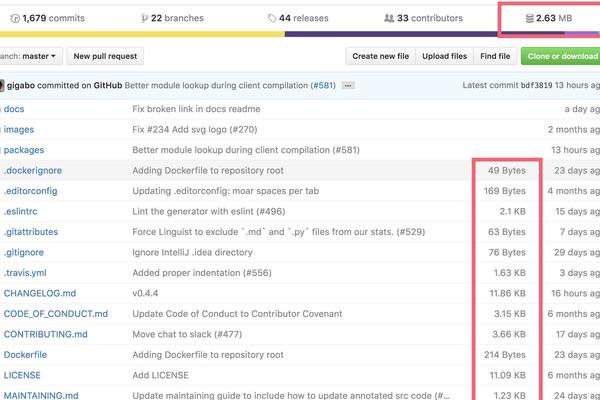Click the purple language bar segment
This screenshot has height=400, width=600.
click(x=425, y=34)
